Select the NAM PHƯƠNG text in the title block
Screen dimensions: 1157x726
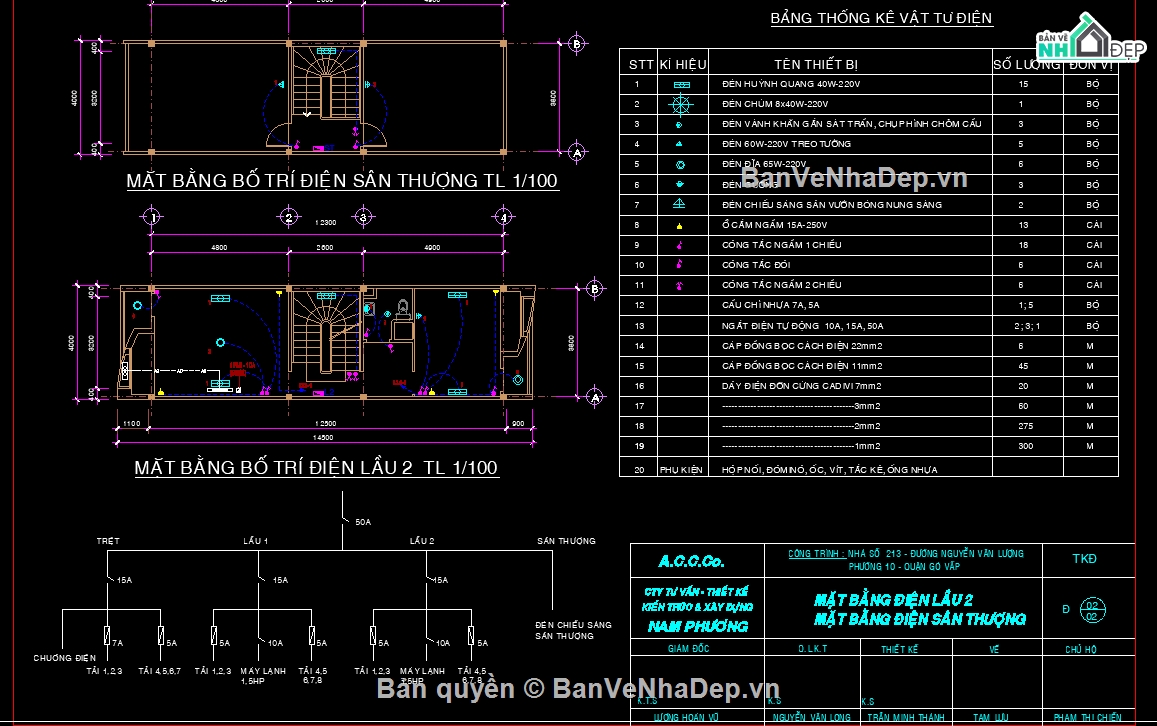pos(698,626)
